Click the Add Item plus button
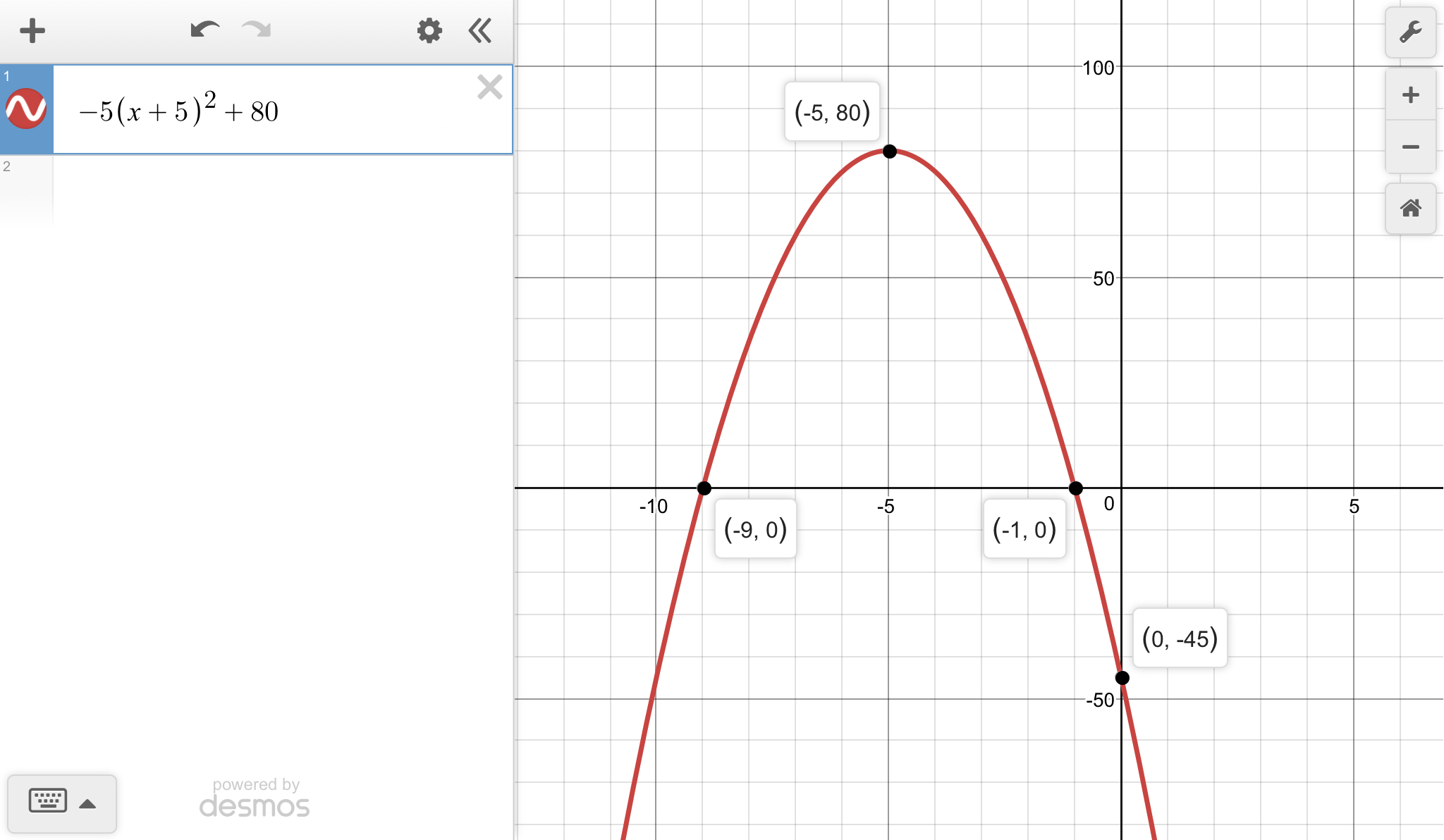This screenshot has width=1444, height=840. pyautogui.click(x=32, y=31)
